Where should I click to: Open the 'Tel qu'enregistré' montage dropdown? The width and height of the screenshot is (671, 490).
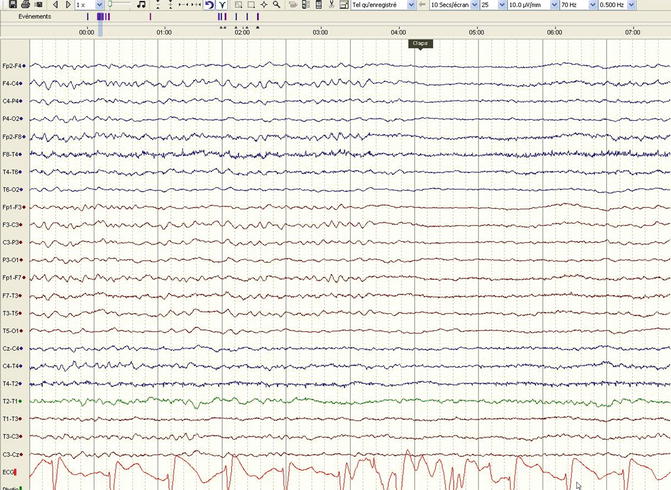[411, 5]
